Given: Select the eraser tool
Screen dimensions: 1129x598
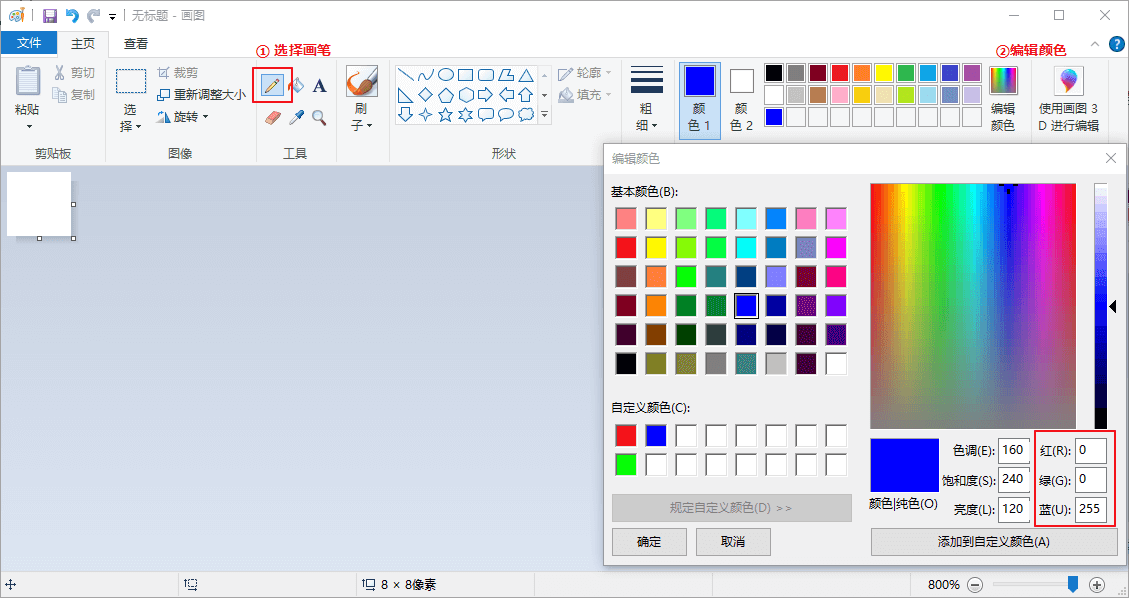Looking at the screenshot, I should click(x=272, y=118).
